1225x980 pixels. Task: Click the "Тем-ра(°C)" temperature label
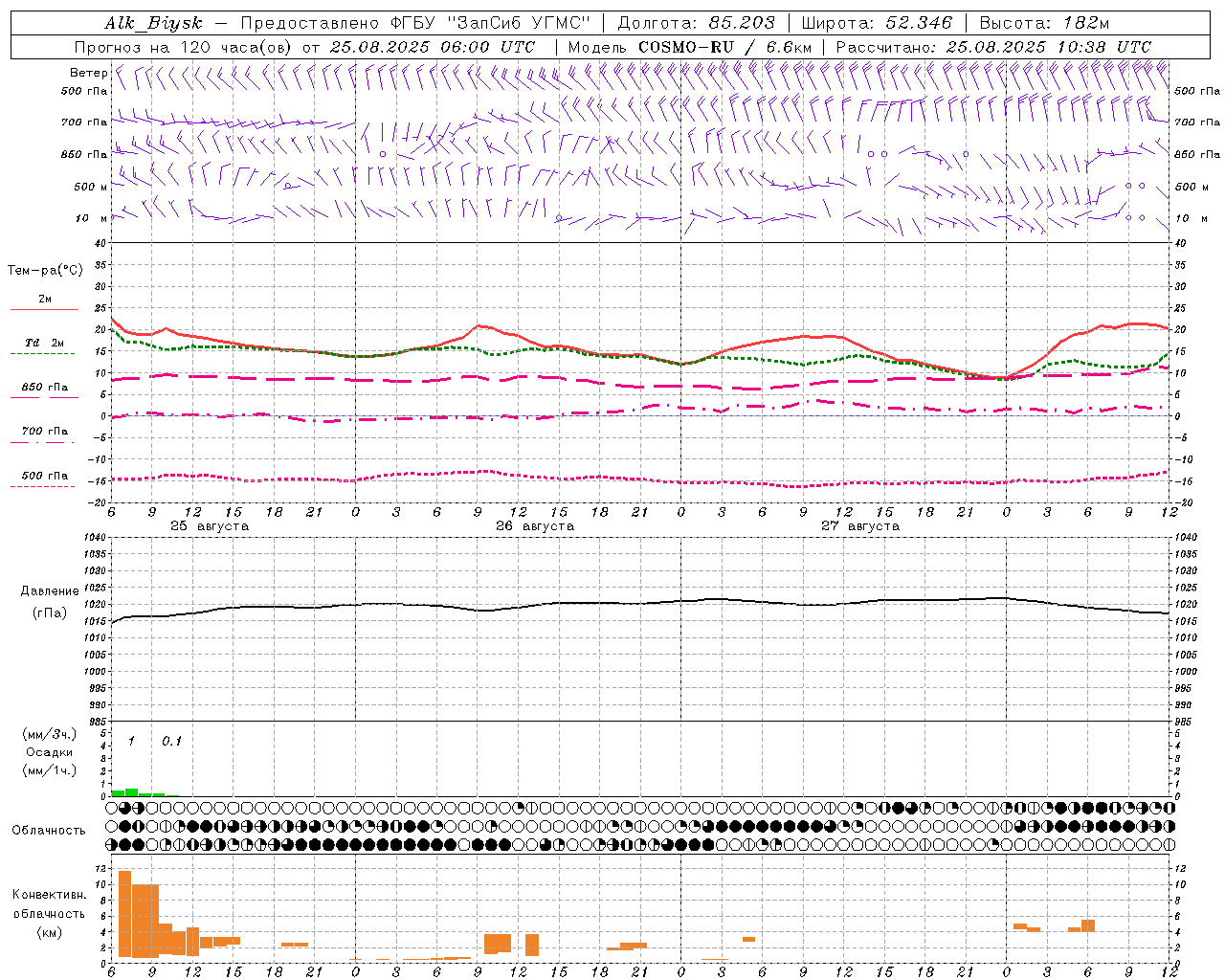[x=45, y=271]
